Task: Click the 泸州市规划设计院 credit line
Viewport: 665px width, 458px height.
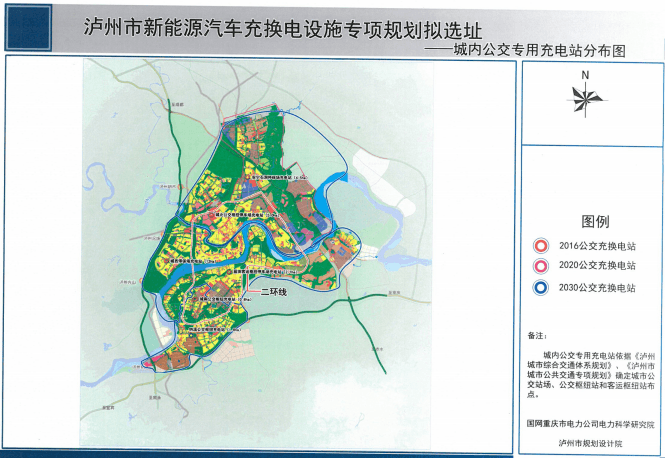Action: point(590,444)
